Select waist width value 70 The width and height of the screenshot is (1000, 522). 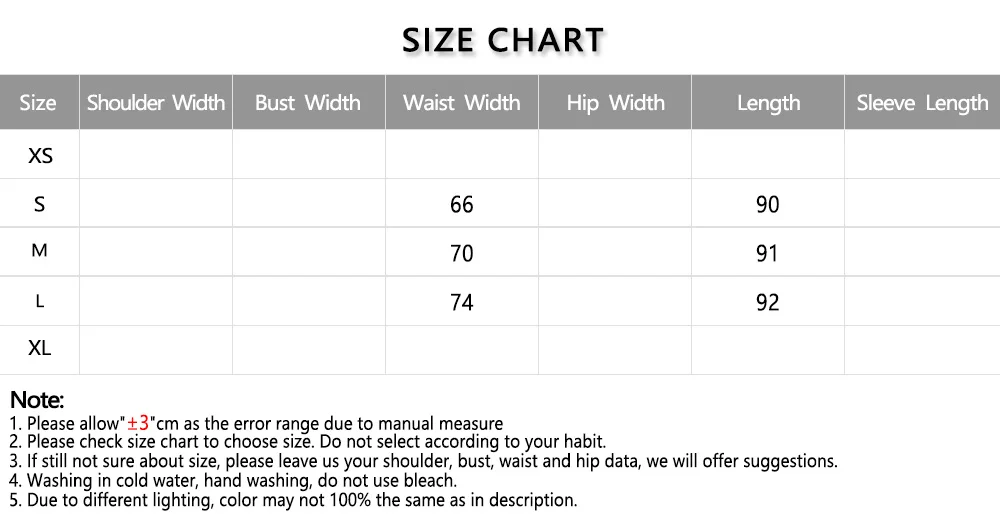(x=461, y=254)
